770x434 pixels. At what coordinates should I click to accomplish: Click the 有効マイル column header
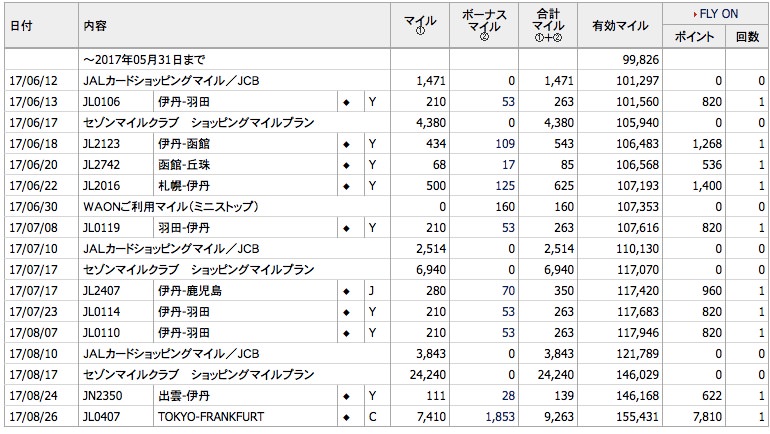(618, 25)
